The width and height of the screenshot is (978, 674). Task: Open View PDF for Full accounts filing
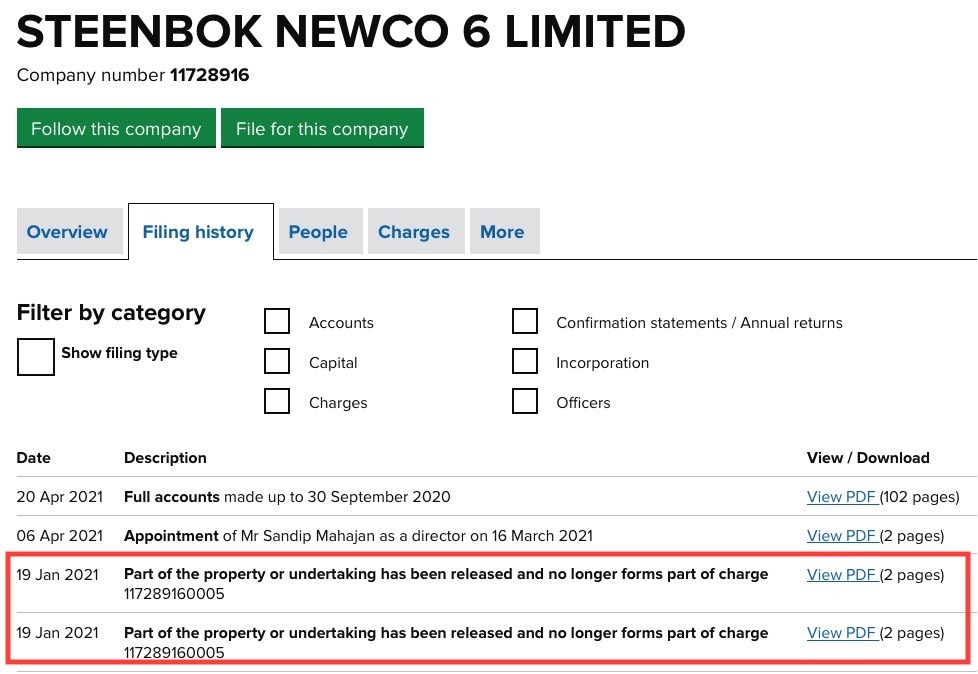tap(841, 497)
